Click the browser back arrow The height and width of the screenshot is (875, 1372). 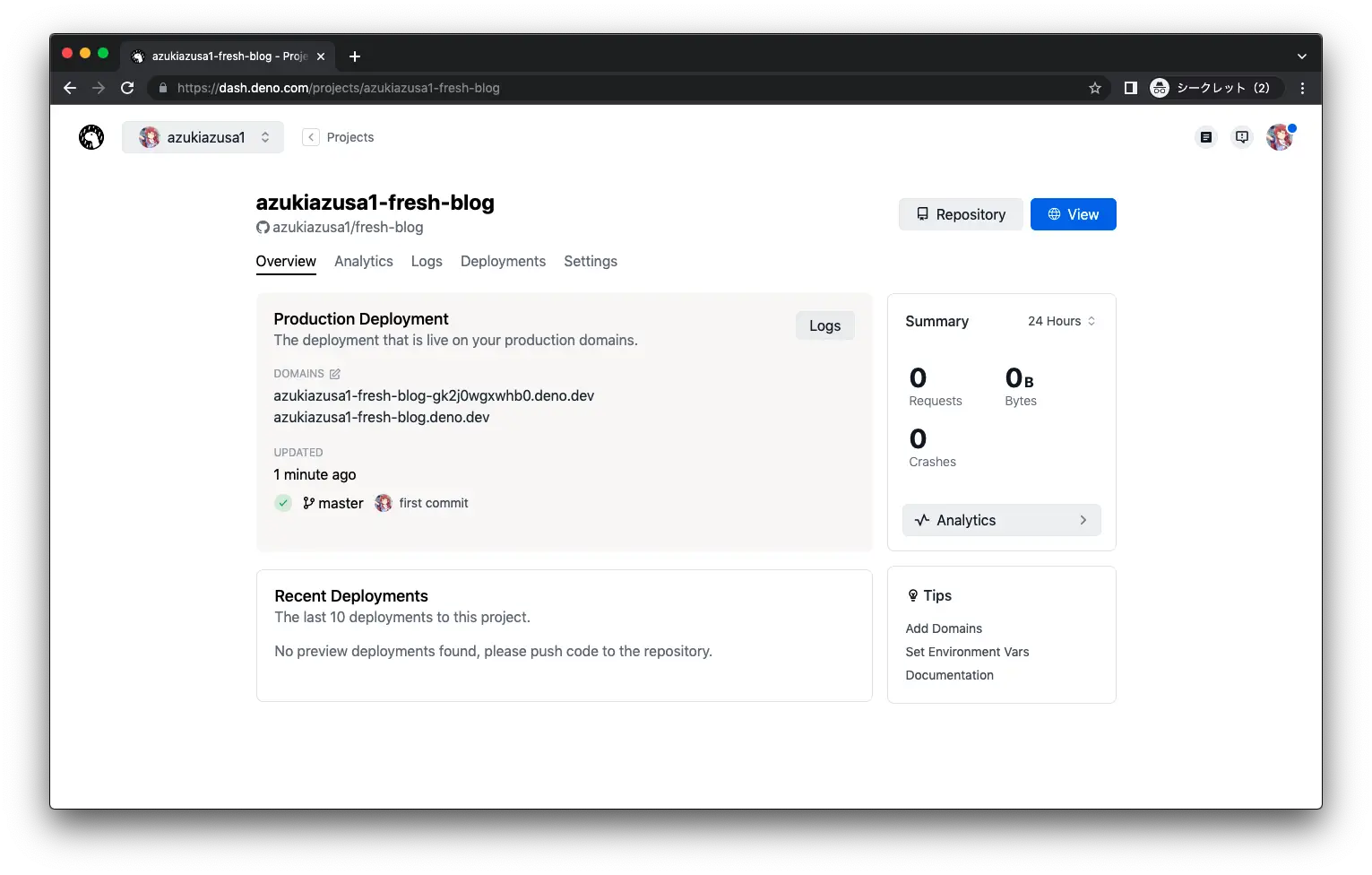click(70, 88)
